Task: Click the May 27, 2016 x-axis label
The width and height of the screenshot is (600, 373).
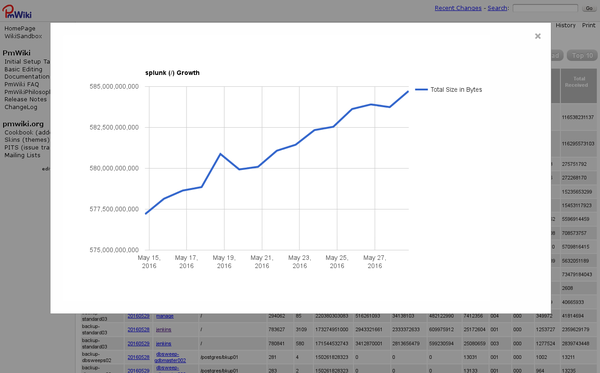Action: point(375,262)
